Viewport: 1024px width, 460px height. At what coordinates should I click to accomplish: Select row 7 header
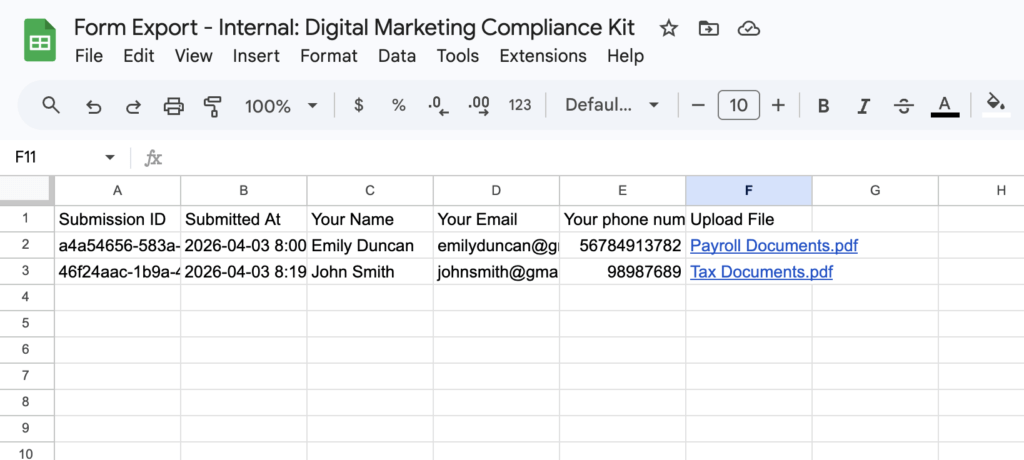click(27, 376)
